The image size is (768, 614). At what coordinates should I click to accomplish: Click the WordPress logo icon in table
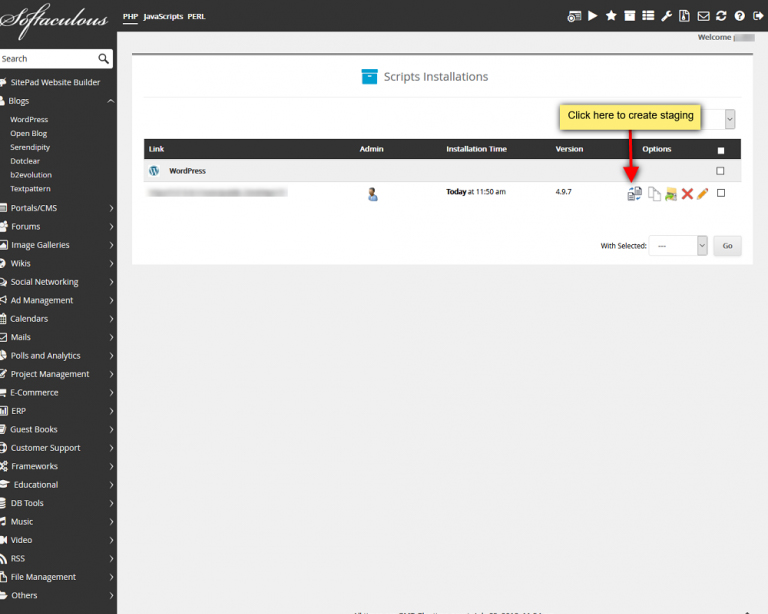point(154,171)
